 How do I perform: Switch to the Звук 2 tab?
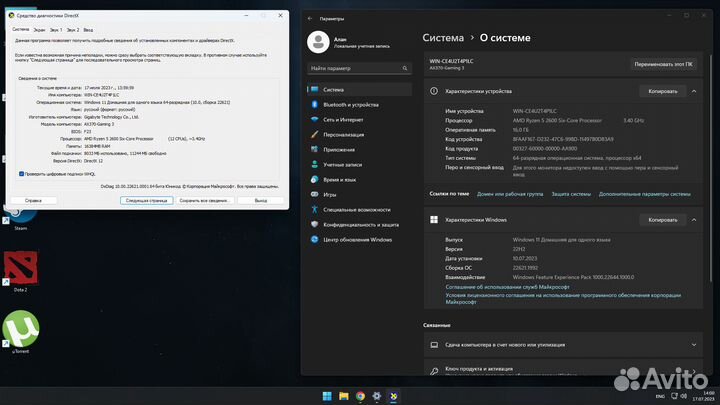(x=73, y=30)
